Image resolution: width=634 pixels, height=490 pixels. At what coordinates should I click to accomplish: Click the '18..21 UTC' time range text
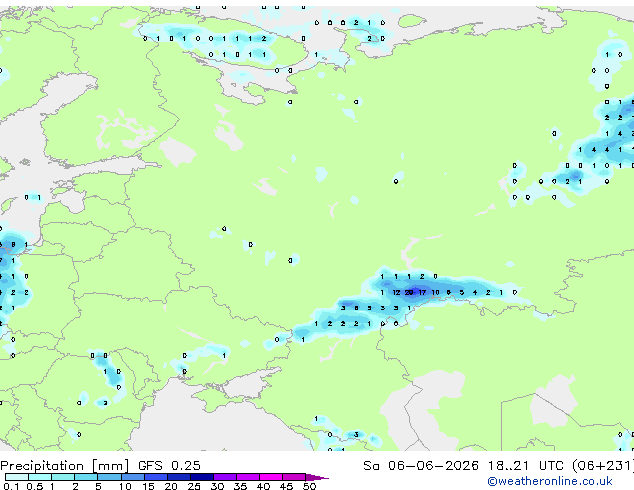(525, 466)
